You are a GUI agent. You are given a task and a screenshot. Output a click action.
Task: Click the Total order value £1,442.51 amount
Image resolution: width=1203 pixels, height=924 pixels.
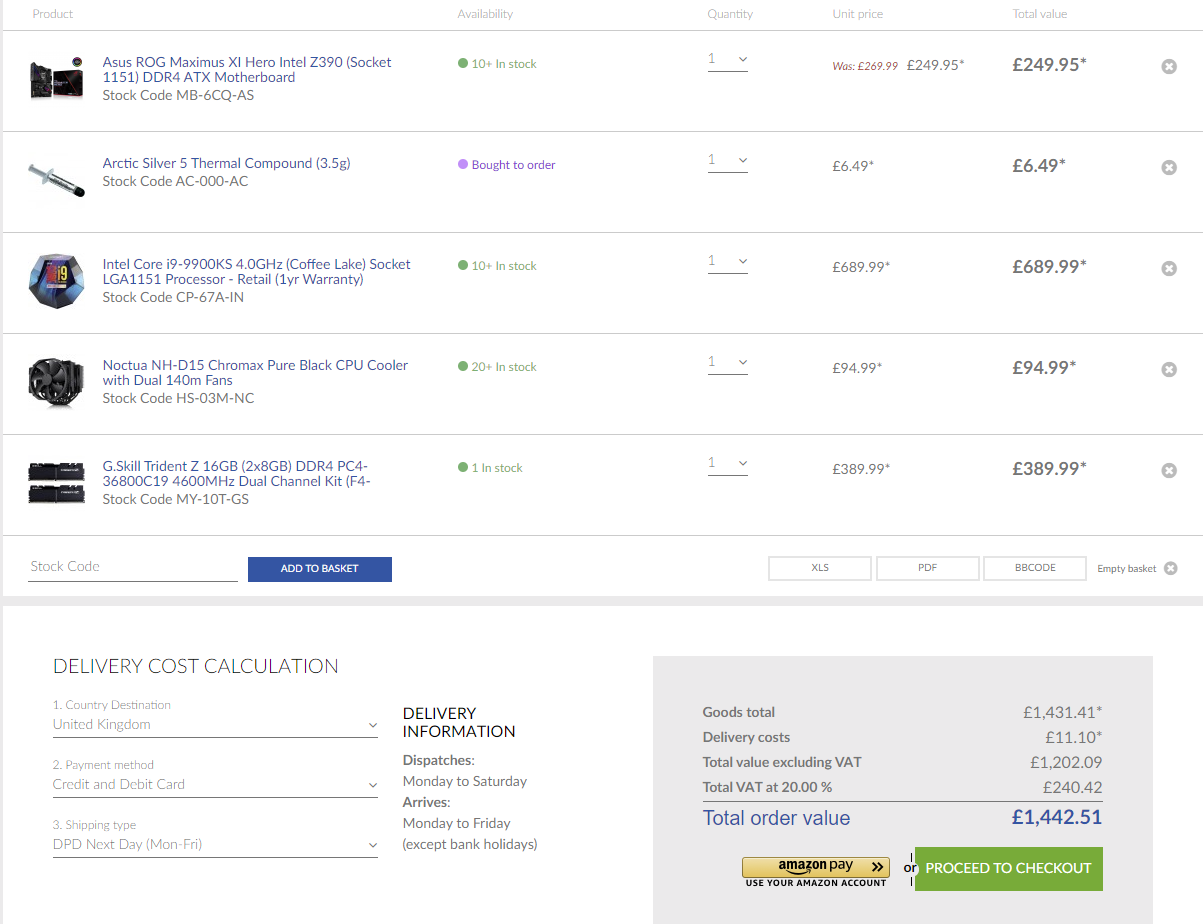click(x=1056, y=817)
